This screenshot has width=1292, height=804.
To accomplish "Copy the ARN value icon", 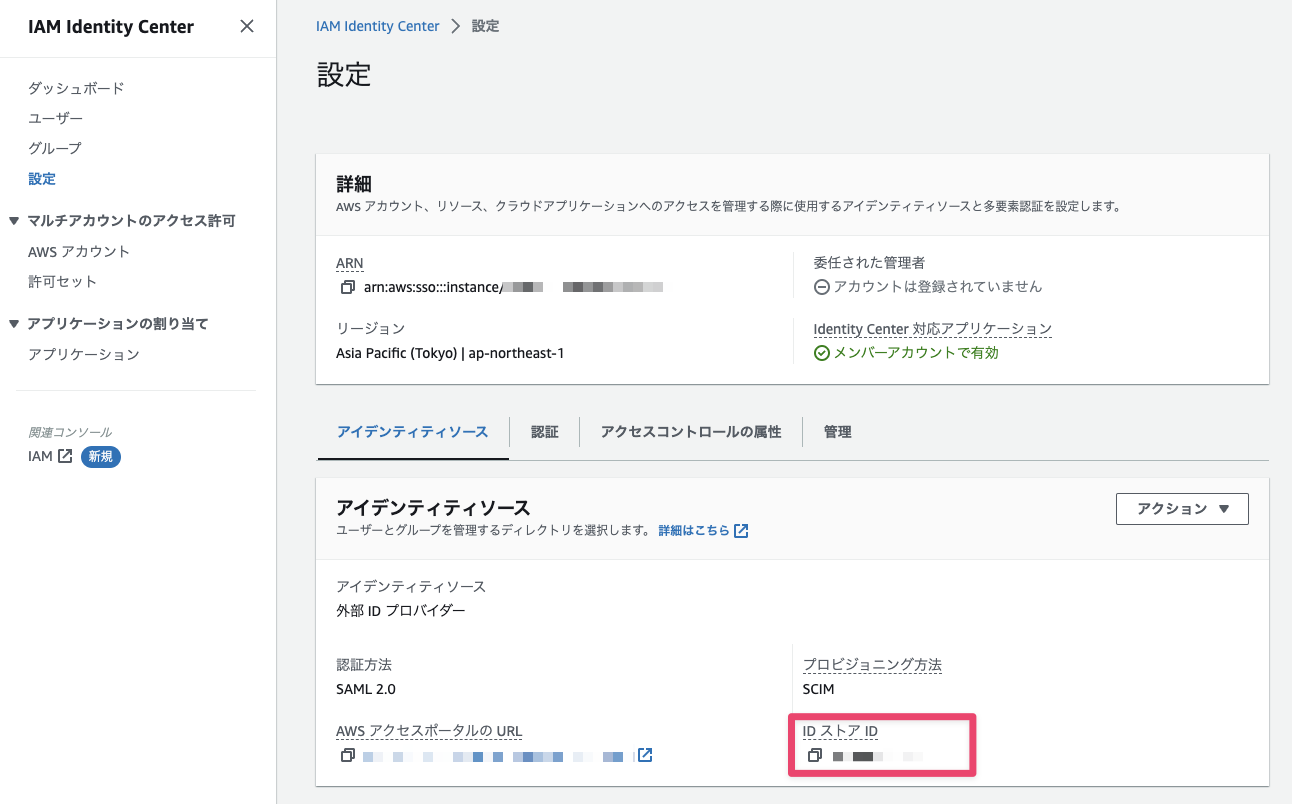I will [x=347, y=287].
